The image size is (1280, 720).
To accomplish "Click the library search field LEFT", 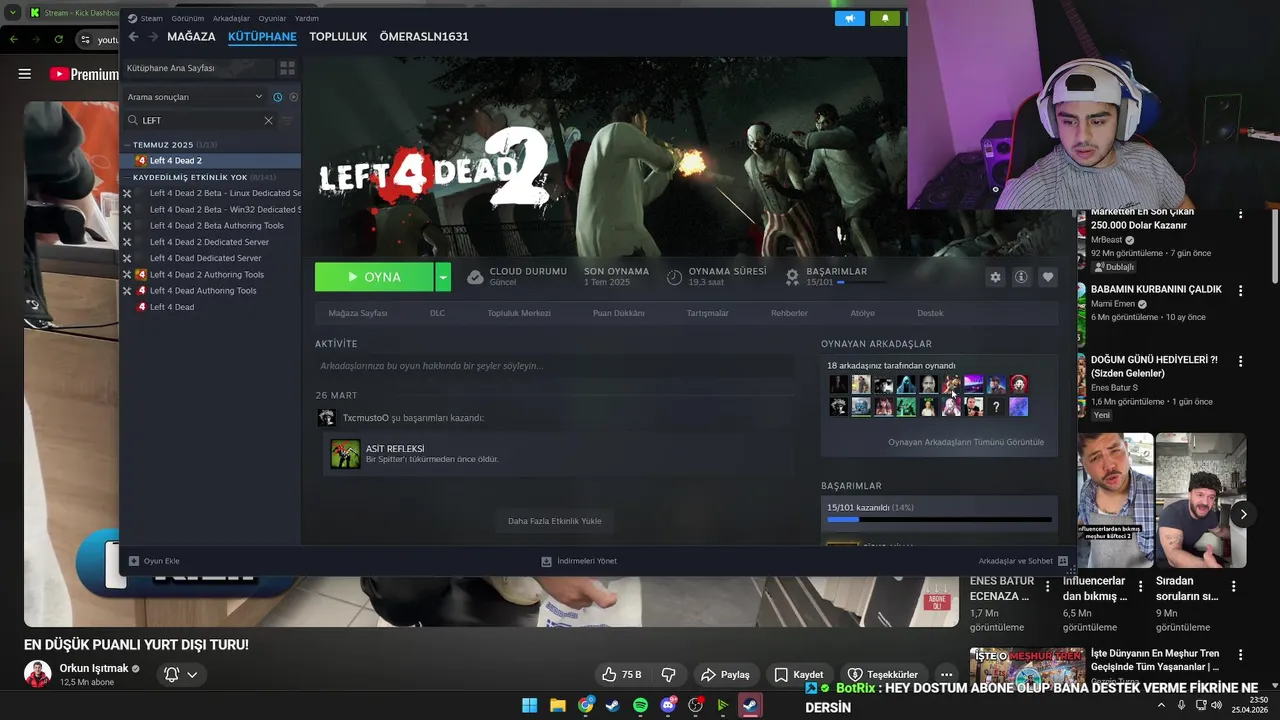I will [200, 120].
